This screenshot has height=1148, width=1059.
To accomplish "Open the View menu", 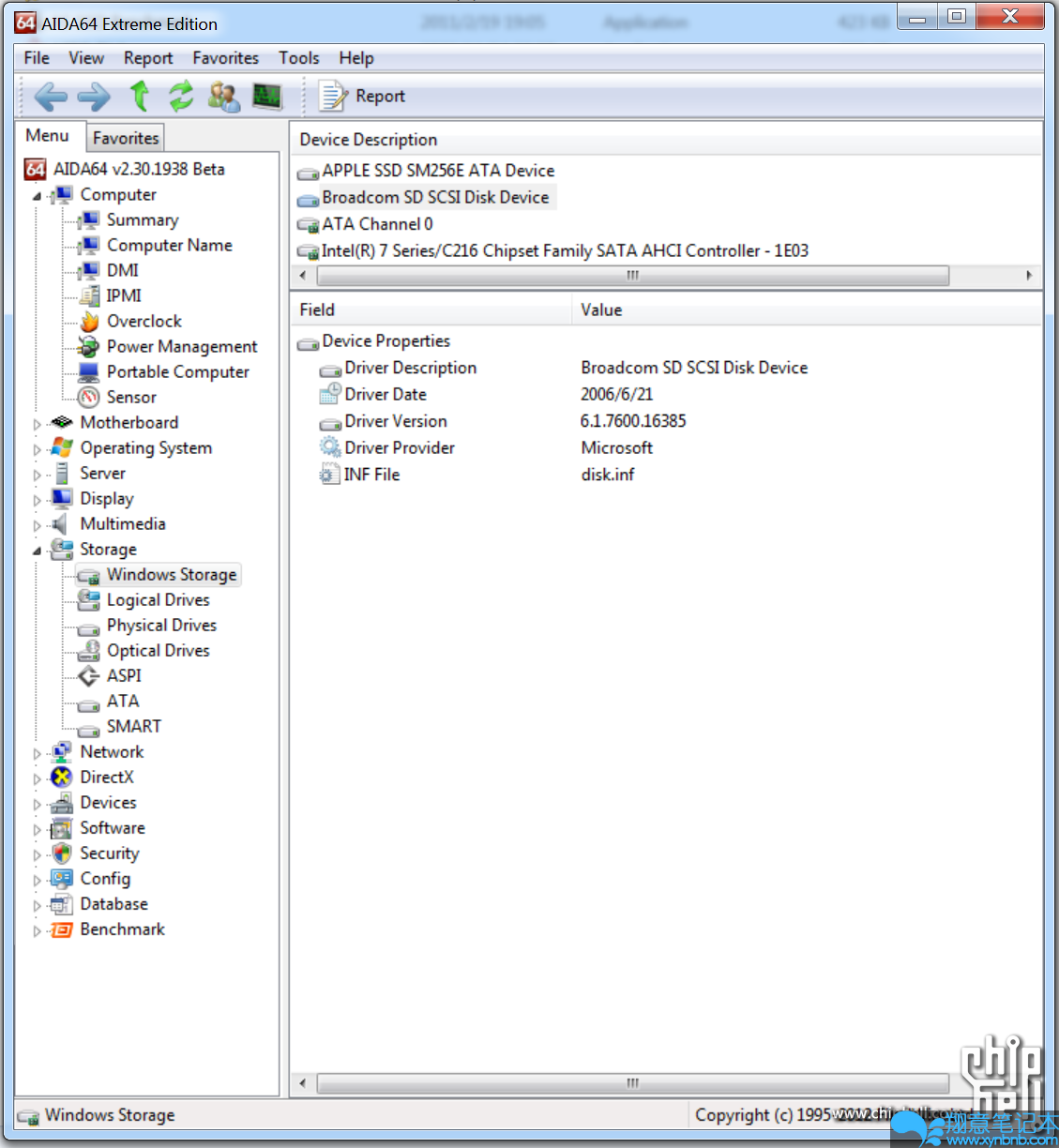I will click(86, 58).
